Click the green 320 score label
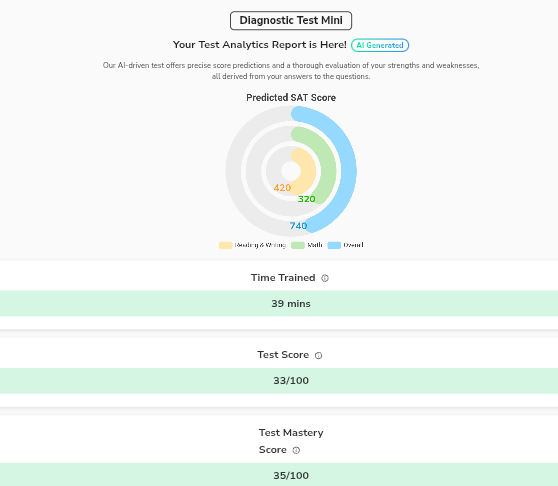 pyautogui.click(x=306, y=199)
